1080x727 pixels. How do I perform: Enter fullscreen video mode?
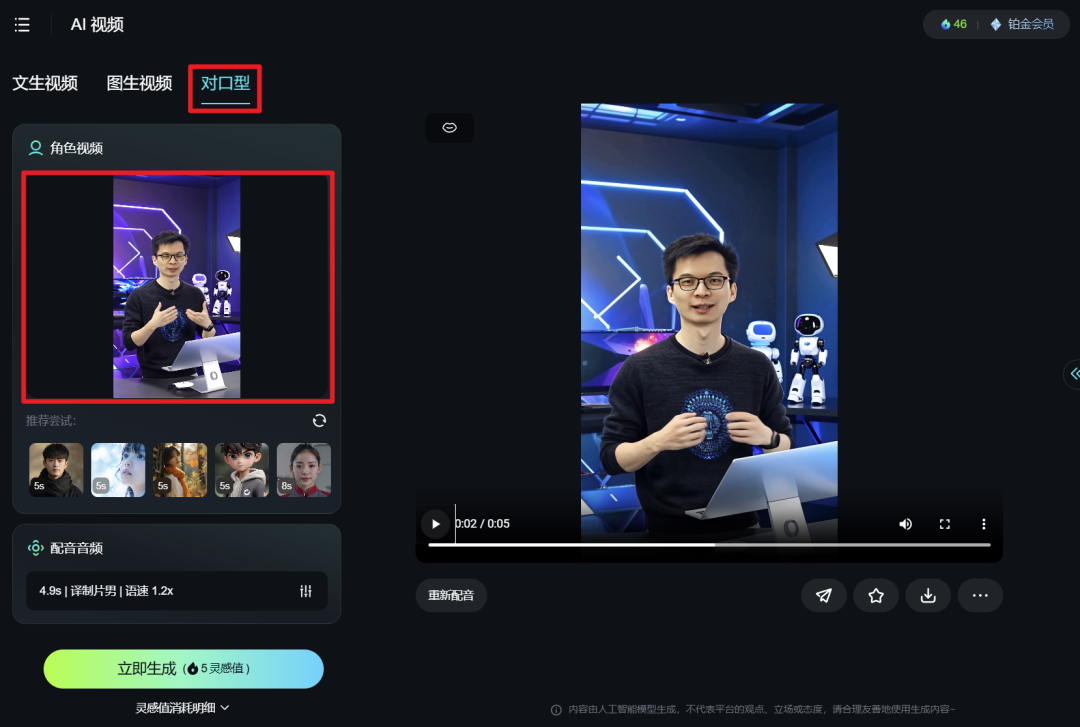(945, 524)
